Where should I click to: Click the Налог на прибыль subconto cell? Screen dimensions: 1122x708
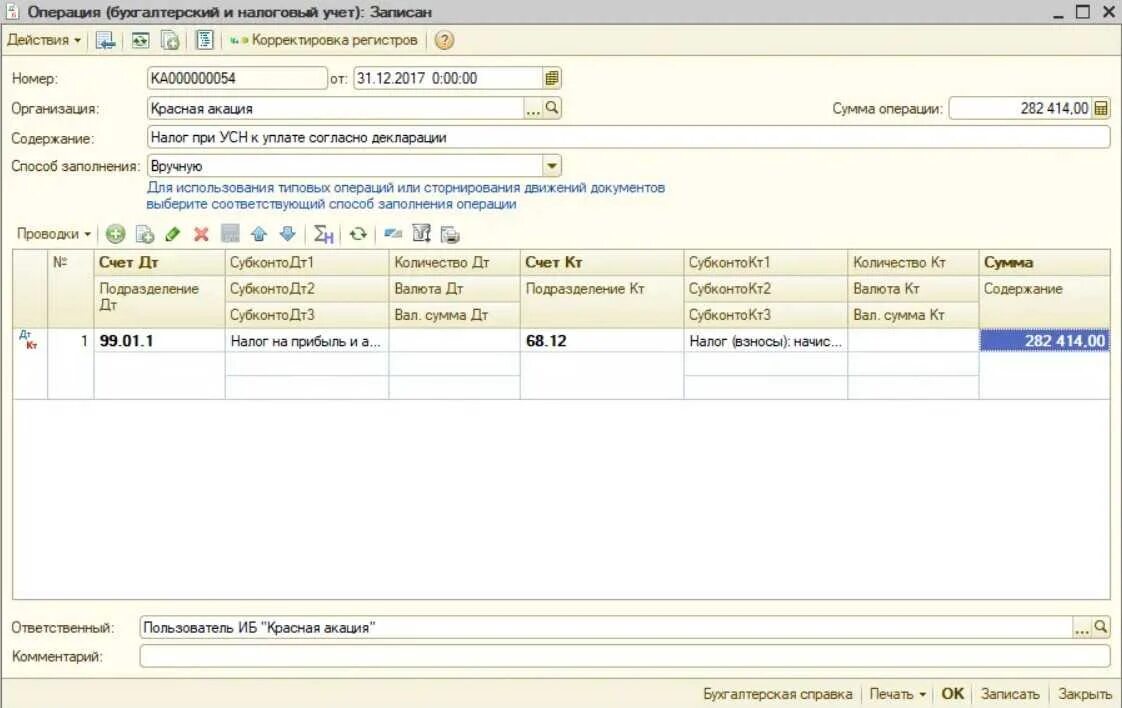[307, 341]
